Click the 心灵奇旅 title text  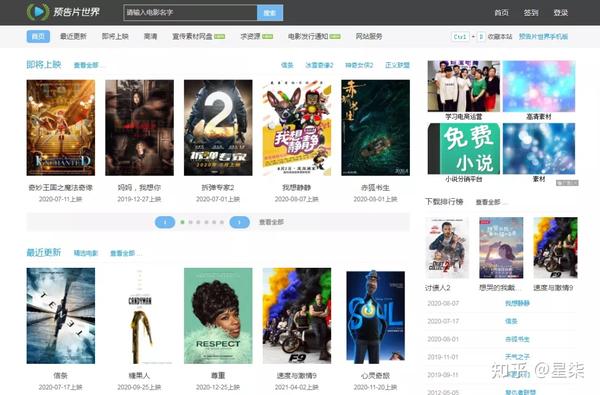click(375, 375)
